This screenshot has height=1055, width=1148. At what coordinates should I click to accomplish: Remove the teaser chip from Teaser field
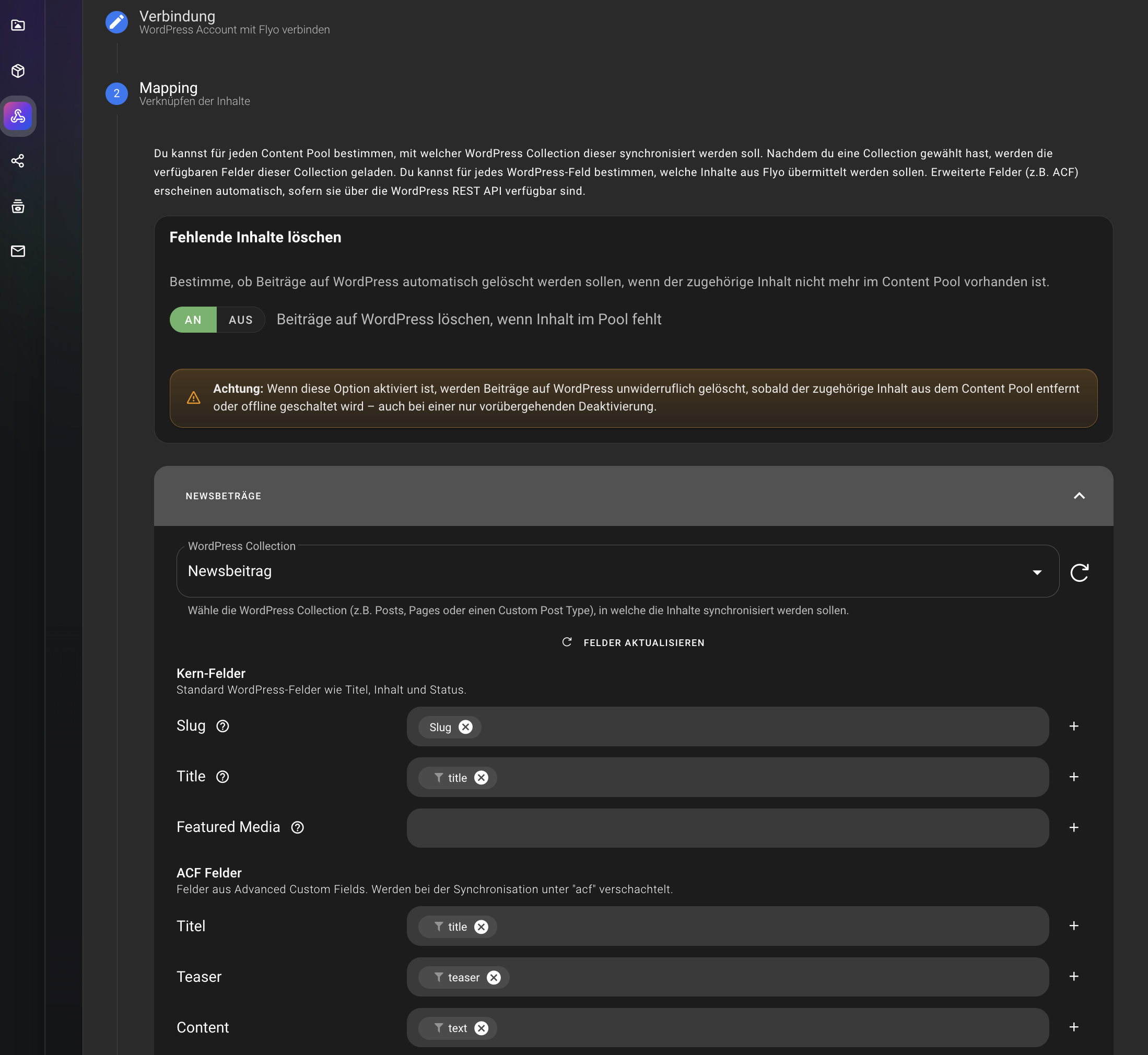(x=494, y=977)
